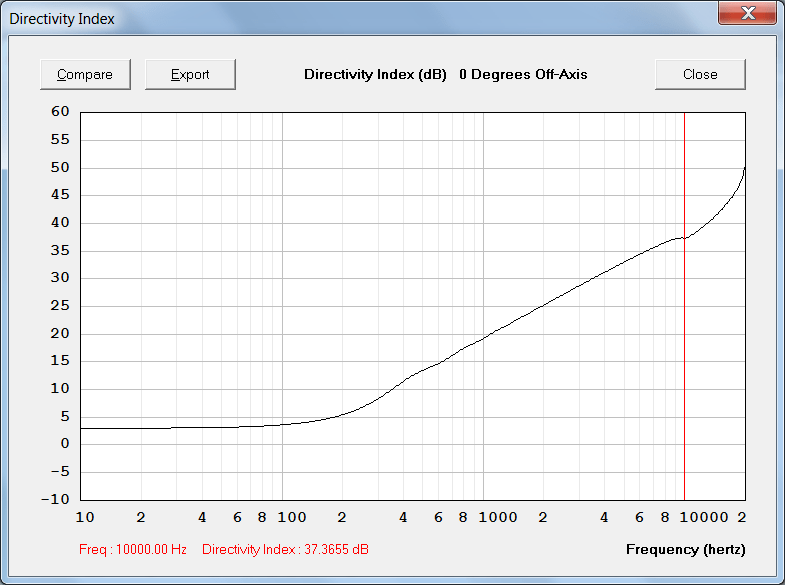Click the y-axis label −10
Screen dimensions: 785x585
click(56, 499)
